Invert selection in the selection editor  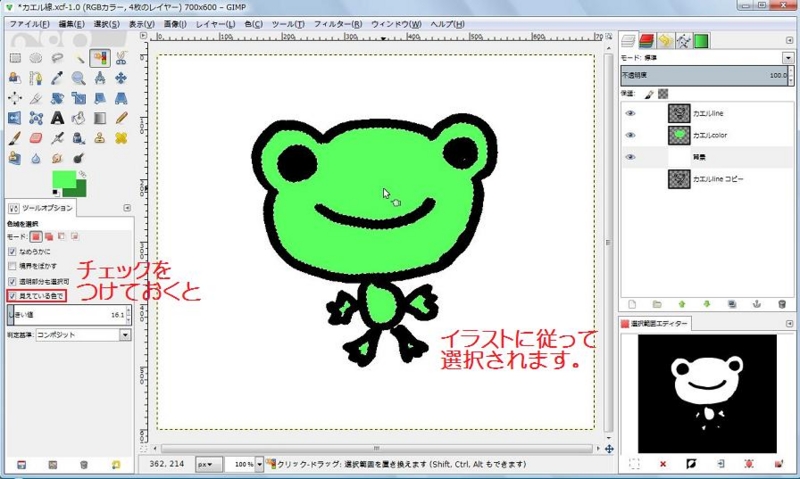pos(691,464)
